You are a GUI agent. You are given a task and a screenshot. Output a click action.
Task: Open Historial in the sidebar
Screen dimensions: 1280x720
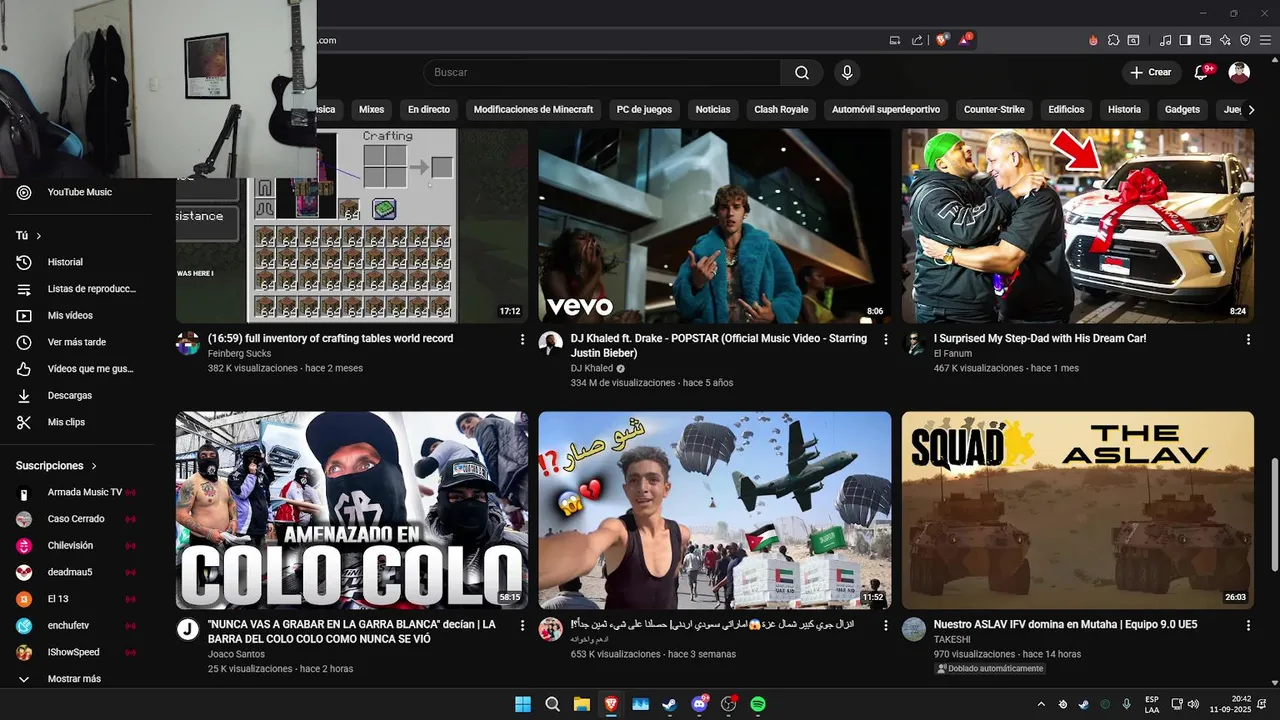point(77,262)
